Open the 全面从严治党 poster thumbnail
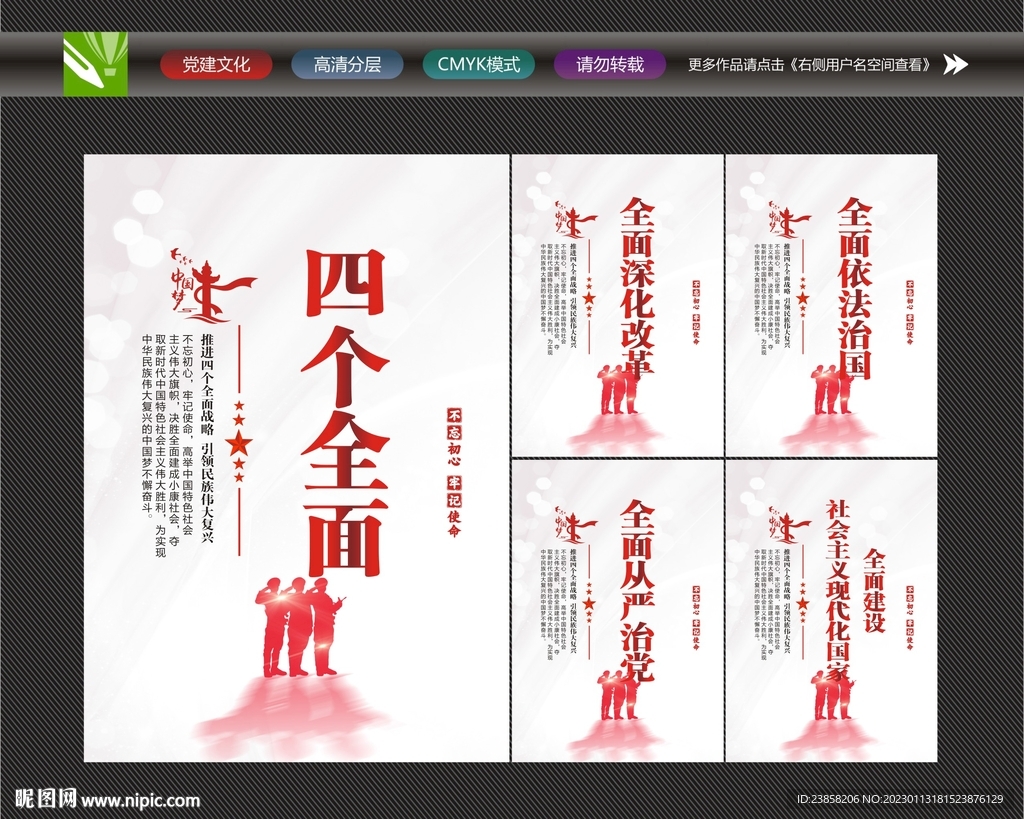 pos(618,611)
